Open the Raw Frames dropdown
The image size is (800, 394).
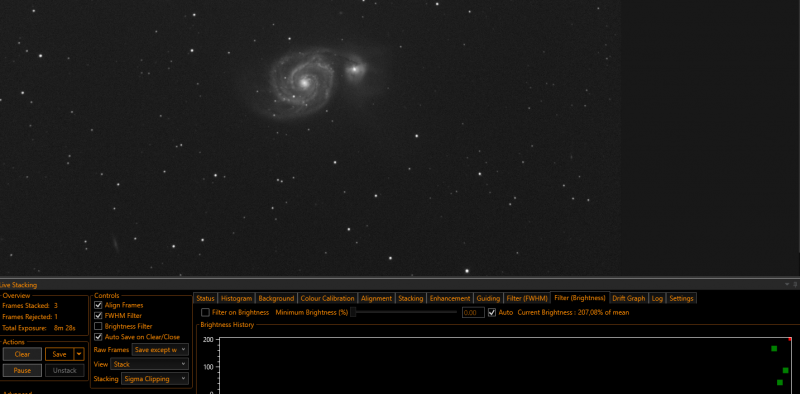[160, 350]
